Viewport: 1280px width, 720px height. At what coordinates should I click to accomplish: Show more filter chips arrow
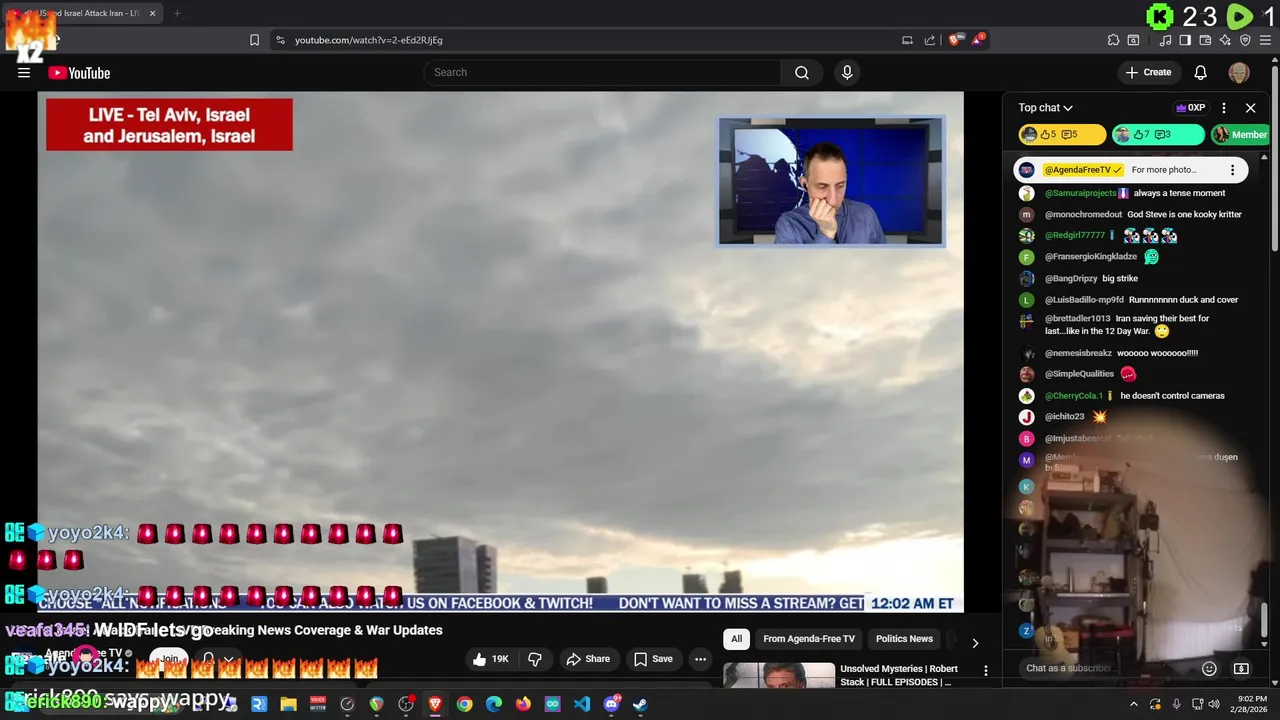pos(975,642)
